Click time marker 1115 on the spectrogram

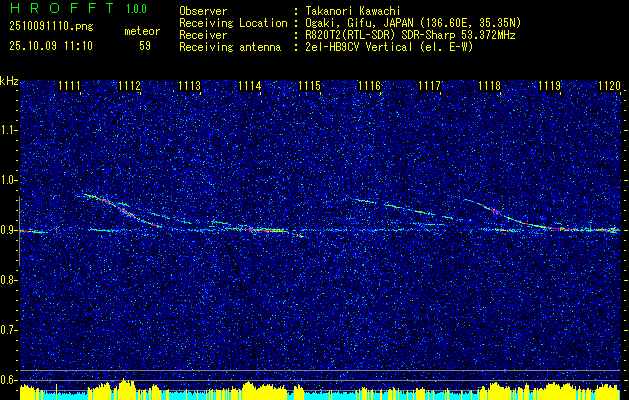(x=310, y=85)
